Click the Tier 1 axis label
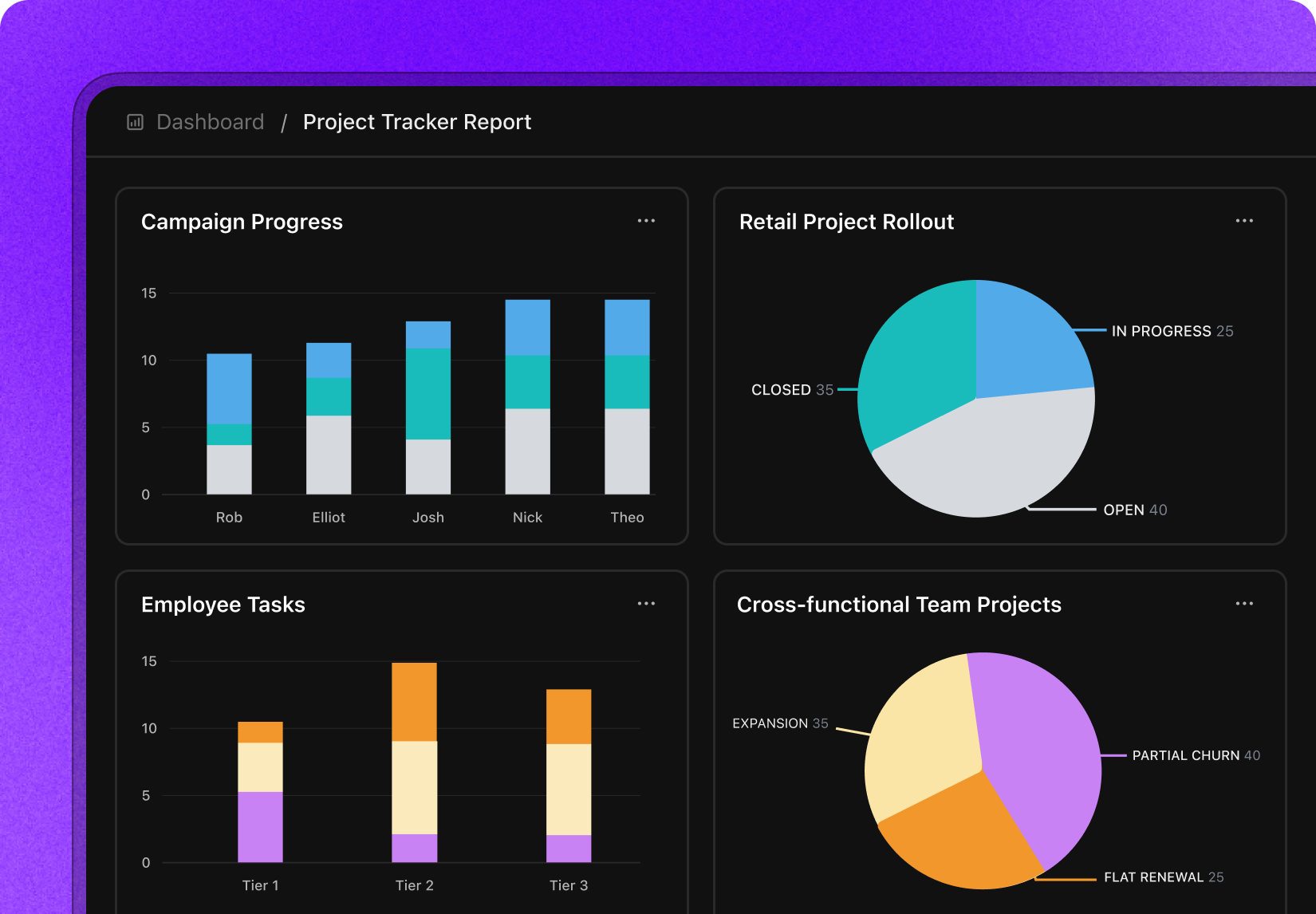The image size is (1316, 914). pyautogui.click(x=260, y=885)
